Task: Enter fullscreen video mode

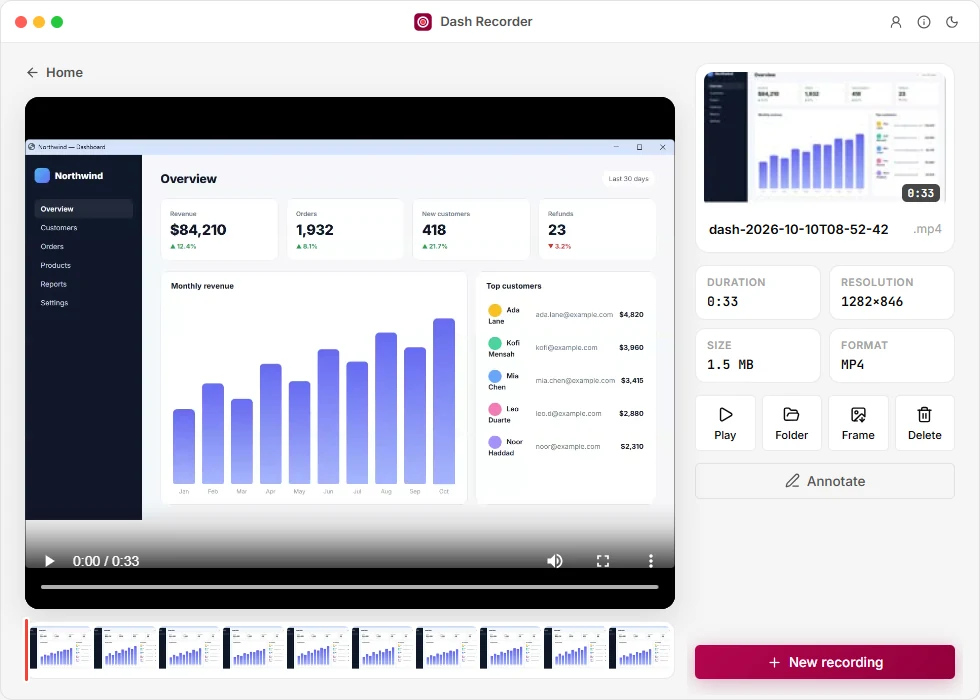Action: tap(602, 561)
